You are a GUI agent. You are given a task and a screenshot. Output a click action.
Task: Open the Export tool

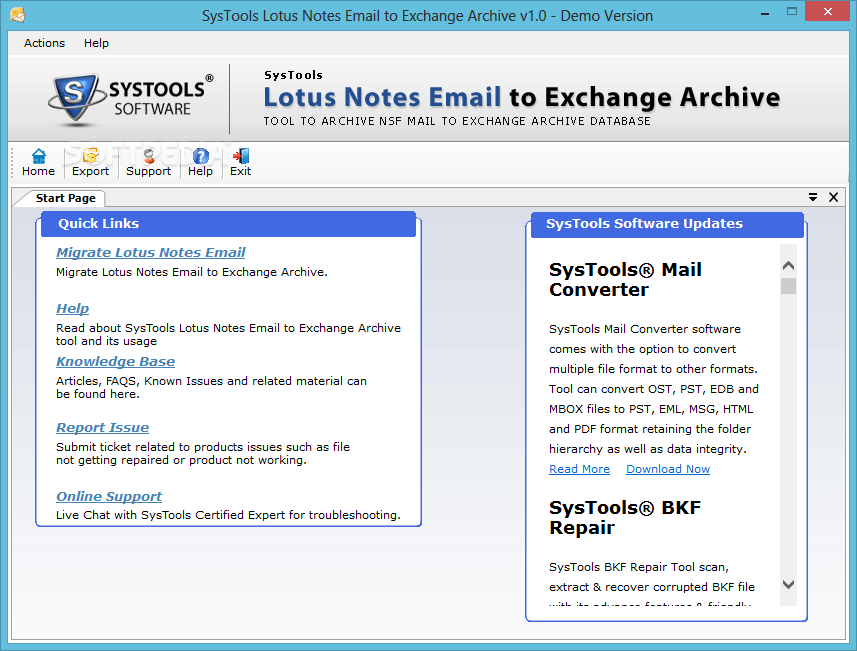[90, 162]
